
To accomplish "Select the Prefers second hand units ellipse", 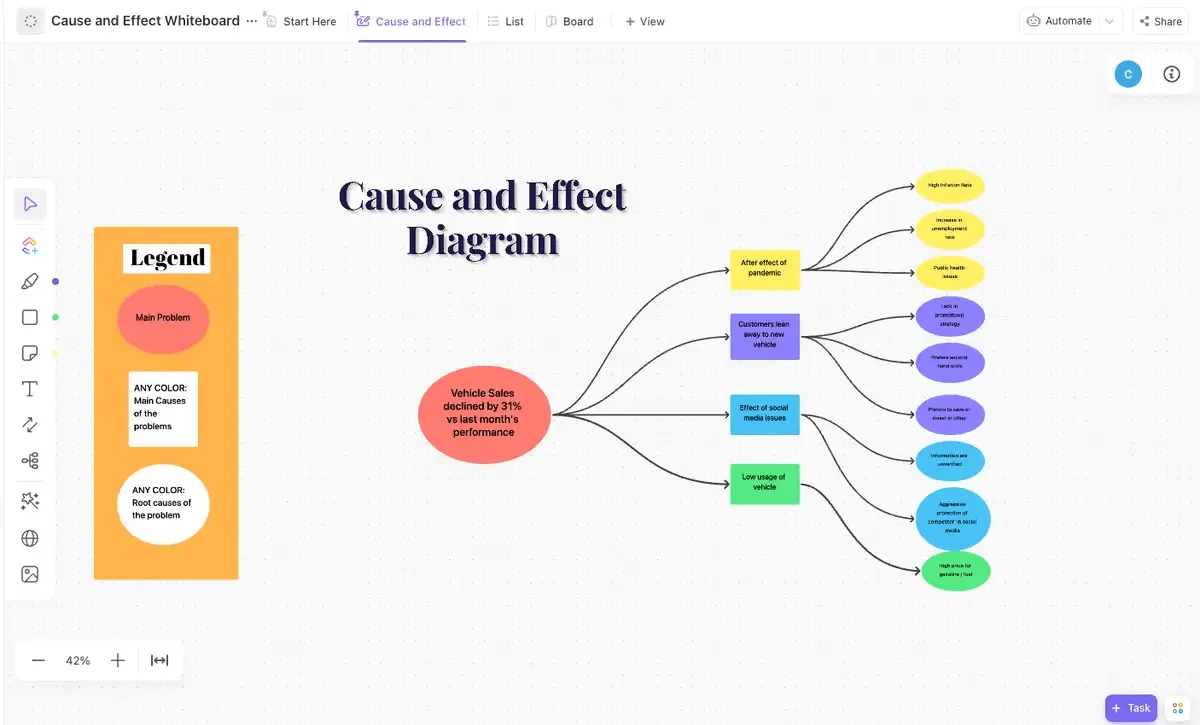I will 950,363.
